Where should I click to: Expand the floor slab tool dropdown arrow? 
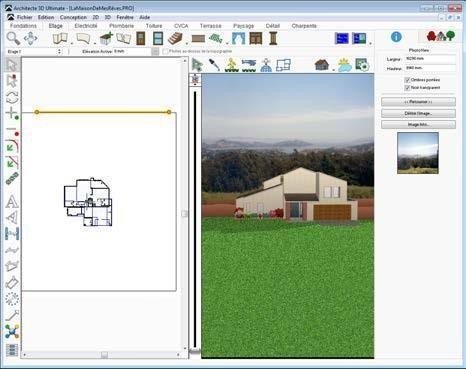pyautogui.click(x=95, y=44)
